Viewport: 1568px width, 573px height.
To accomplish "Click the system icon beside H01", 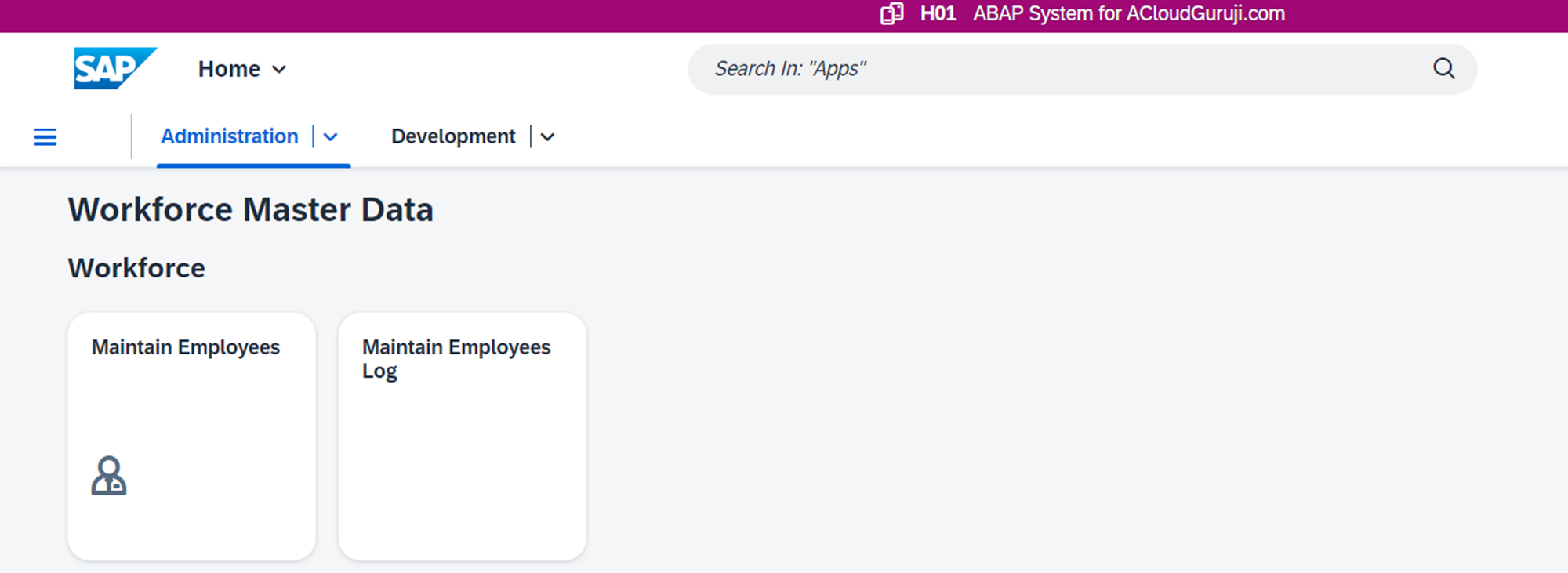I will (x=891, y=14).
